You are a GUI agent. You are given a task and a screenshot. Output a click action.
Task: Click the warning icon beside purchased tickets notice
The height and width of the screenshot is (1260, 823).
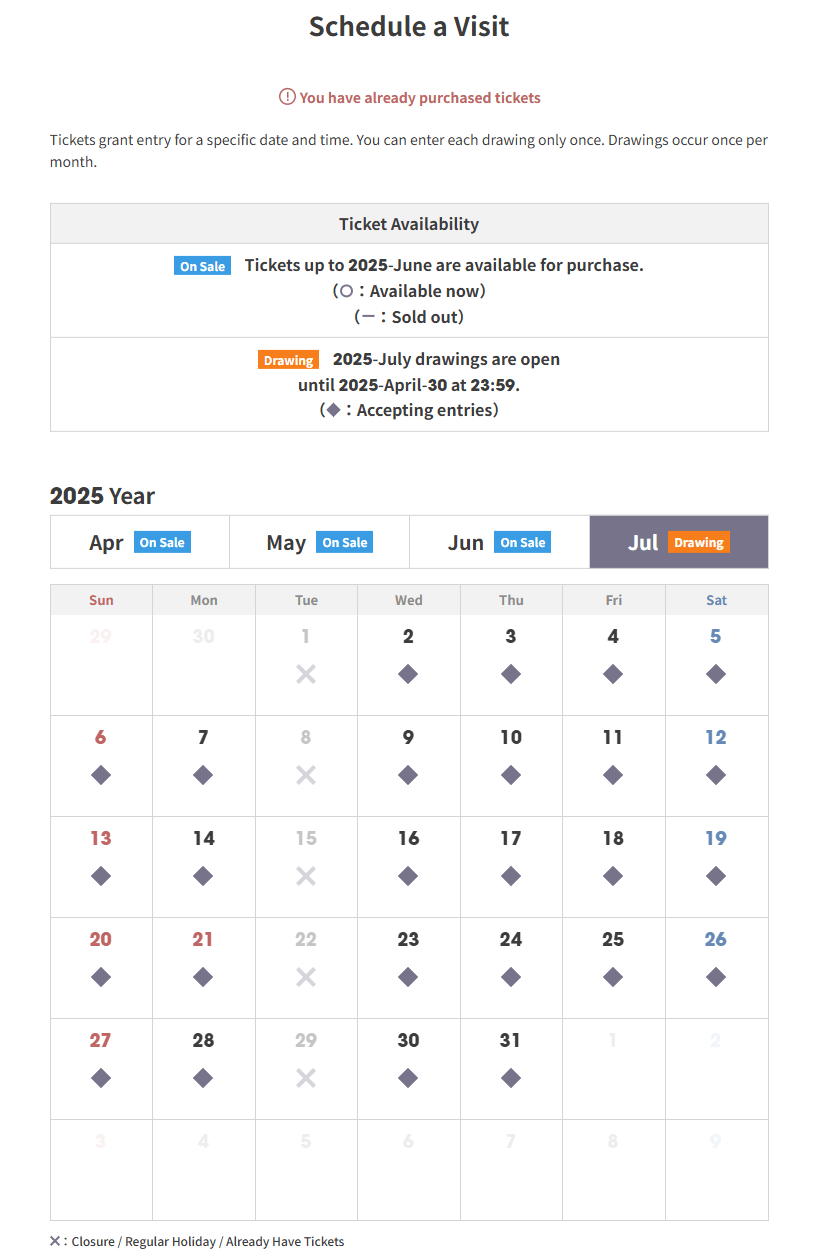tap(287, 97)
